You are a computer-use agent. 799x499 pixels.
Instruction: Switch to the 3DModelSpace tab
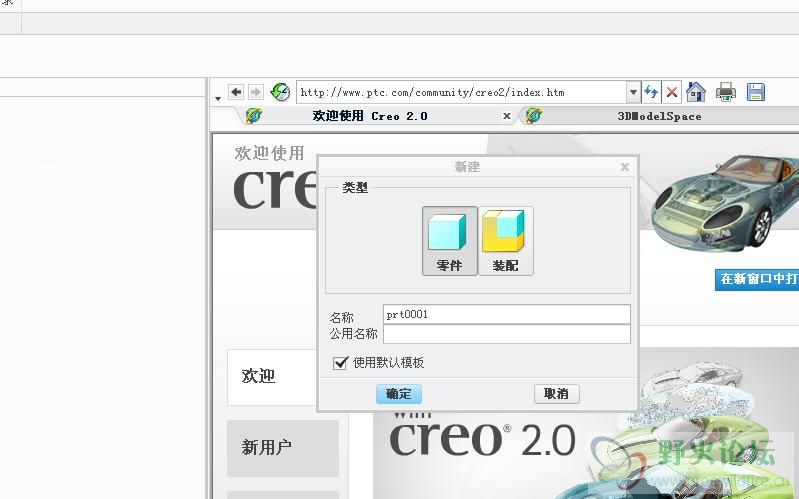point(659,116)
